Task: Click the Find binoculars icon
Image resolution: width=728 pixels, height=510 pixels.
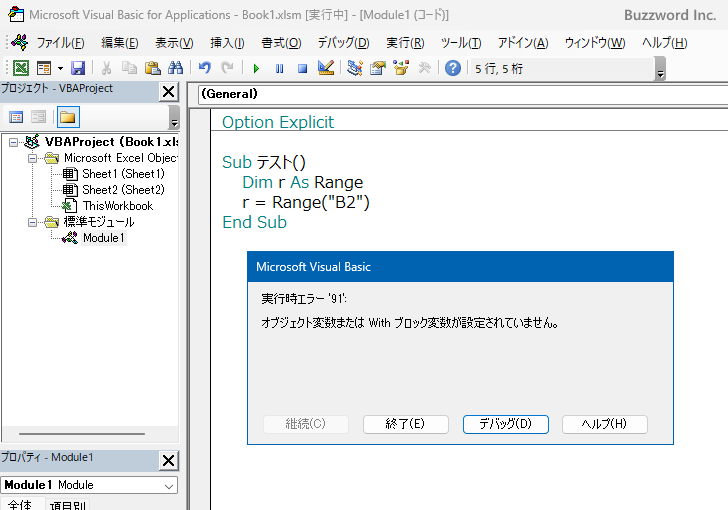Action: tap(175, 68)
